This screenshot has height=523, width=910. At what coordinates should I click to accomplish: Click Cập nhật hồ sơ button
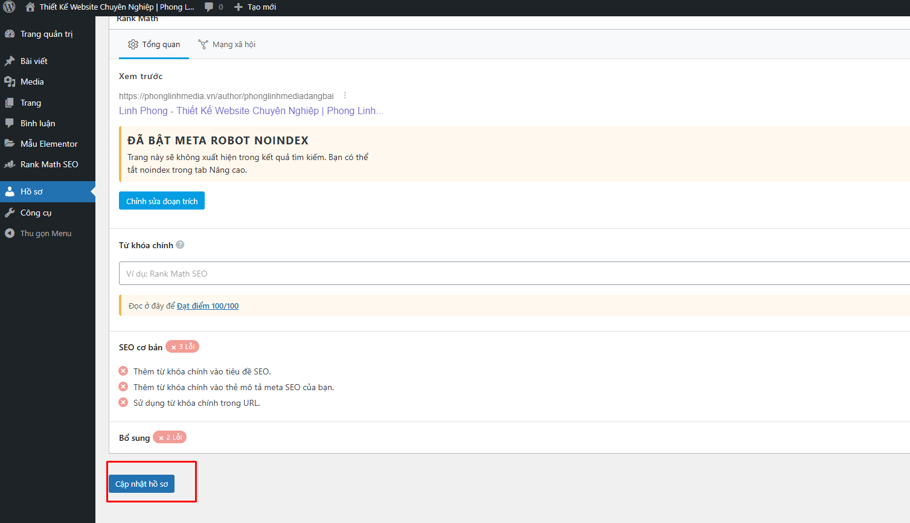pos(142,484)
